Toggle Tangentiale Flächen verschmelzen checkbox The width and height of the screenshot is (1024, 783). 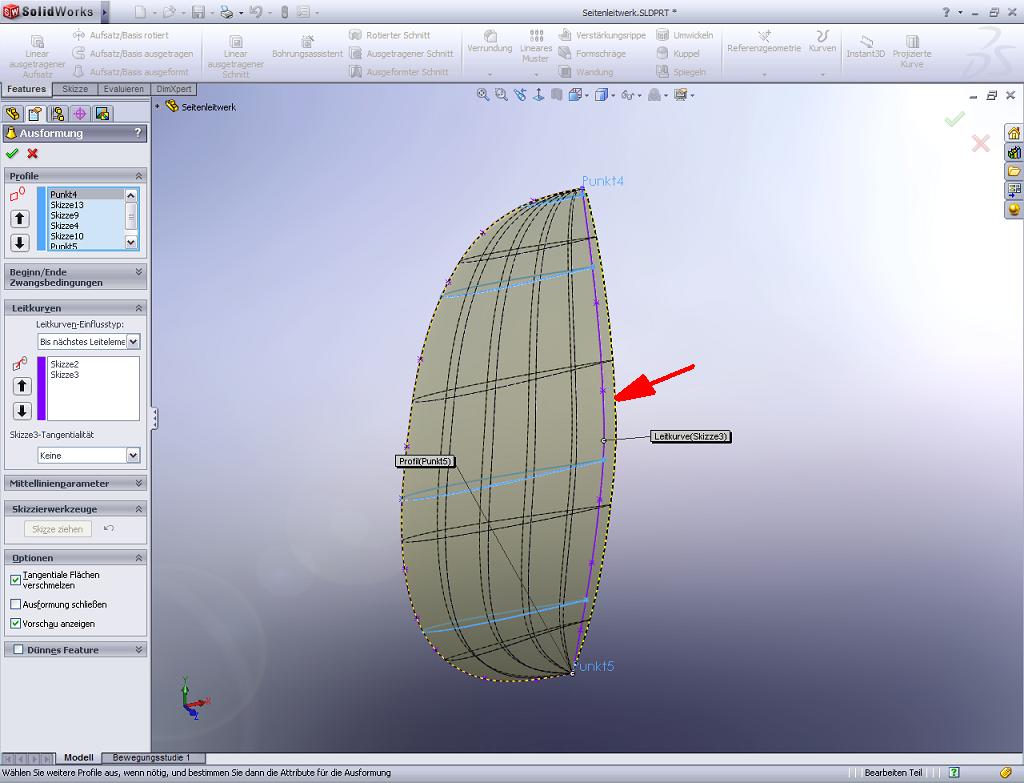(16, 580)
